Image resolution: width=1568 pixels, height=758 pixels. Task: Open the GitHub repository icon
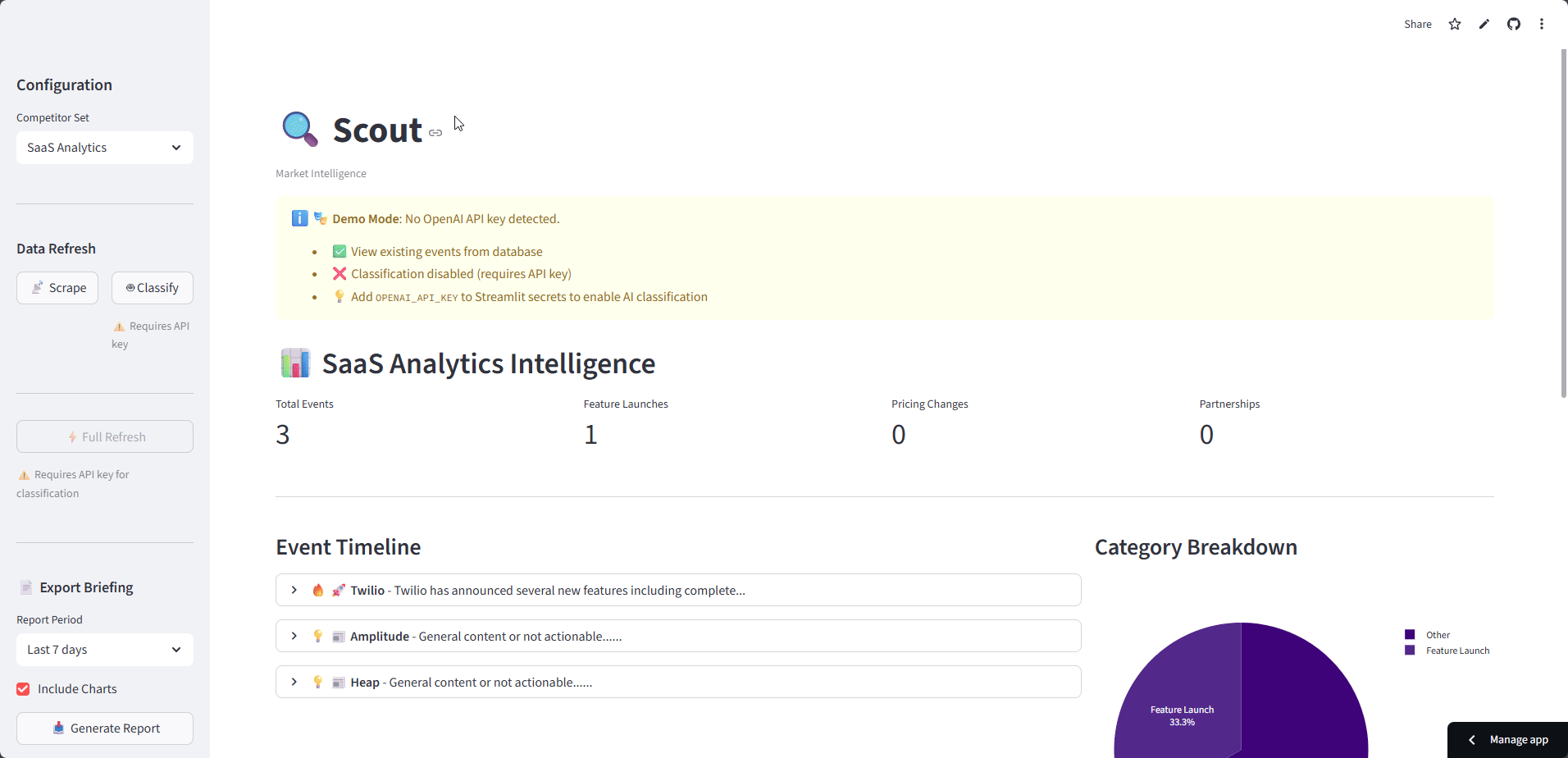click(1514, 24)
